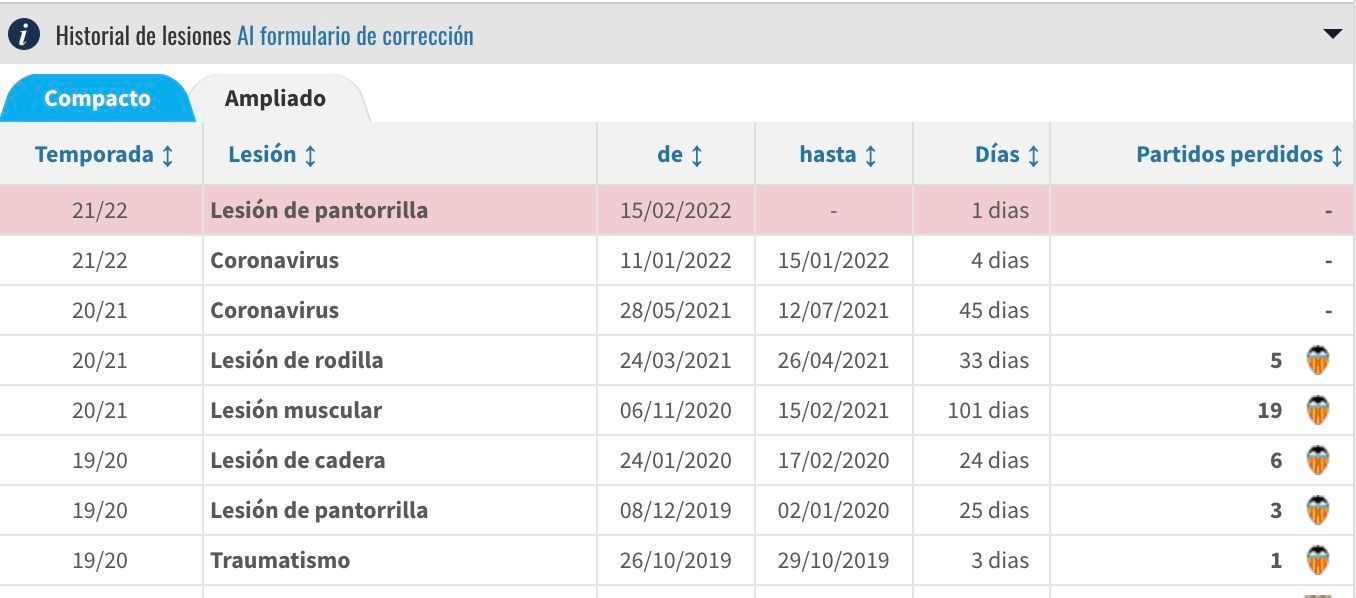Image resolution: width=1356 pixels, height=598 pixels.
Task: Collapse the Historial de lesiones panel
Action: [x=1331, y=33]
